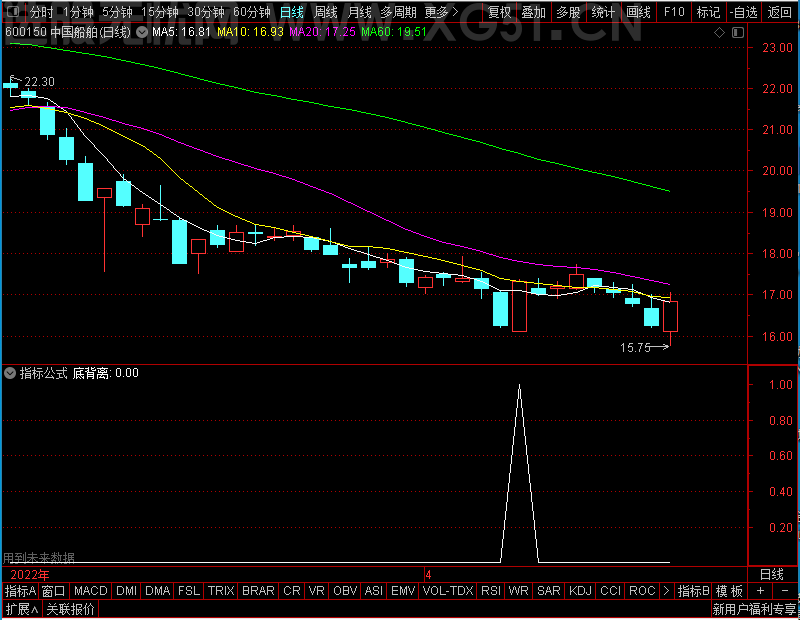Open F10 company information

tap(673, 12)
